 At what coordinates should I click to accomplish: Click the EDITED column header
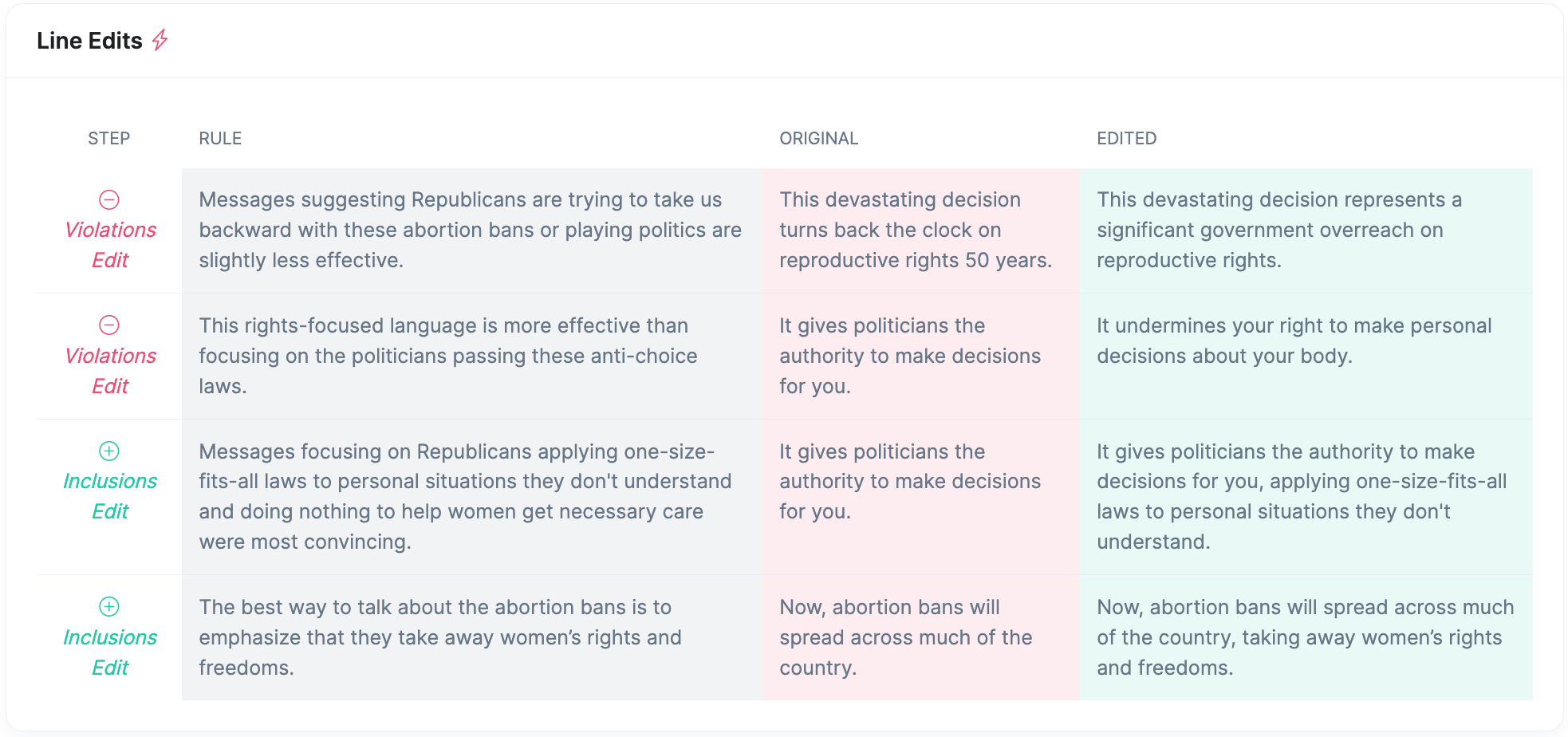coord(1127,138)
